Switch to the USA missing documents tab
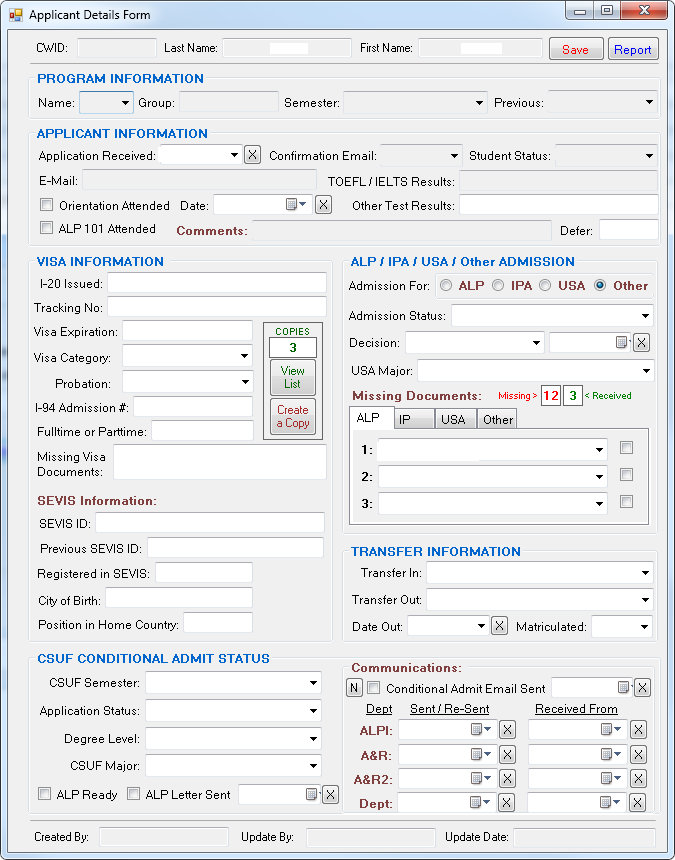 tap(455, 420)
